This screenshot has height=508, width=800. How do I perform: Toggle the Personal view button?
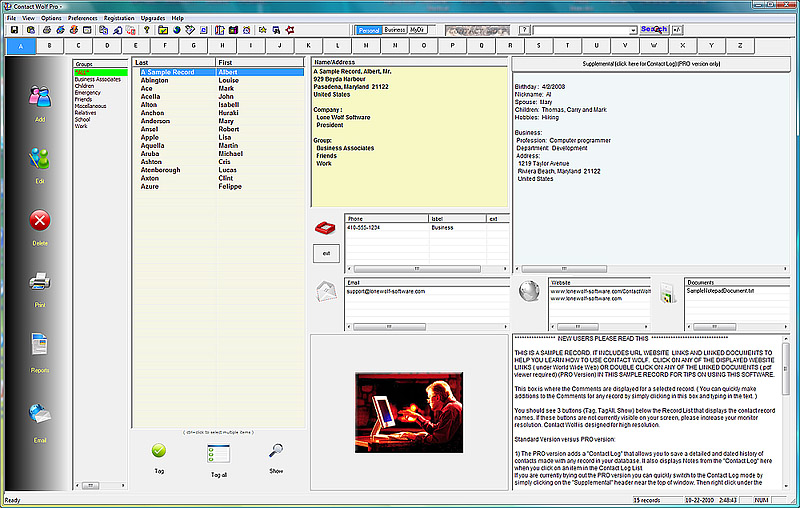tap(368, 30)
